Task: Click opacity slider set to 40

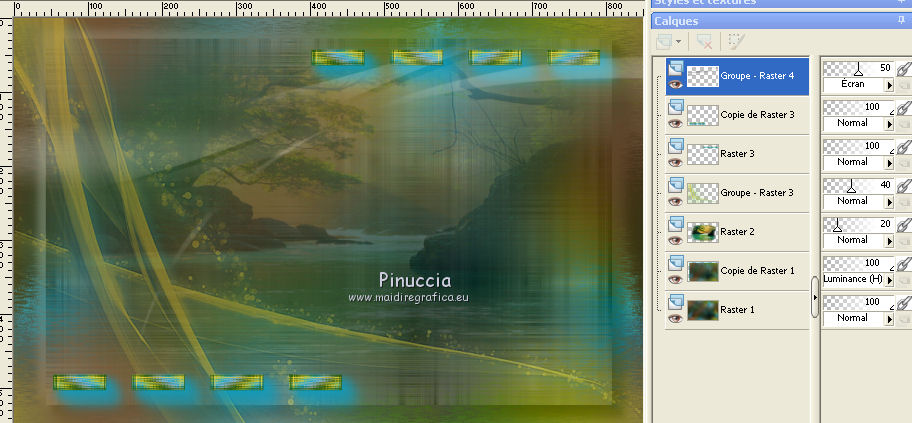Action: [858, 186]
